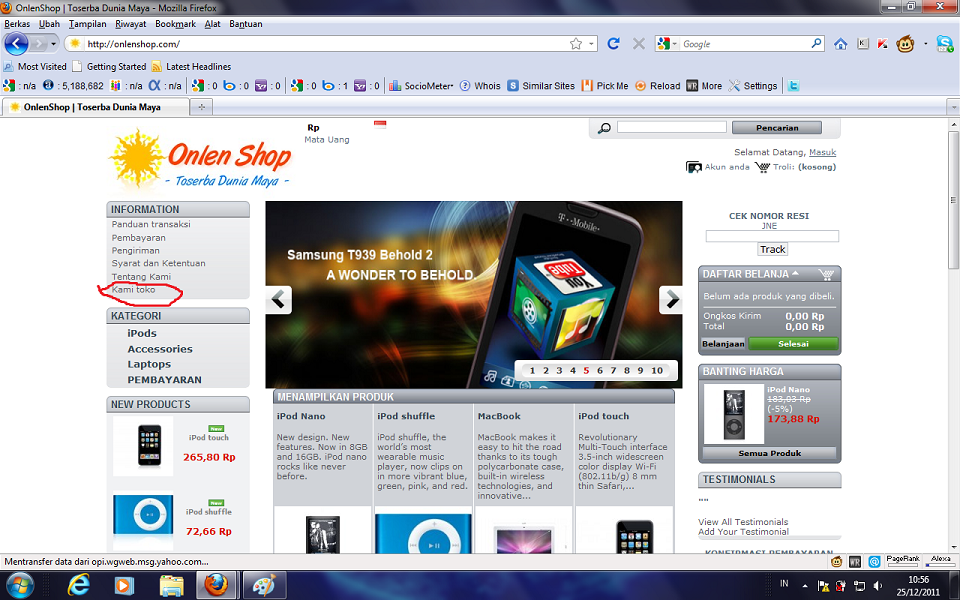Open Panduan transaksi information link
The image size is (960, 600).
click(x=151, y=224)
